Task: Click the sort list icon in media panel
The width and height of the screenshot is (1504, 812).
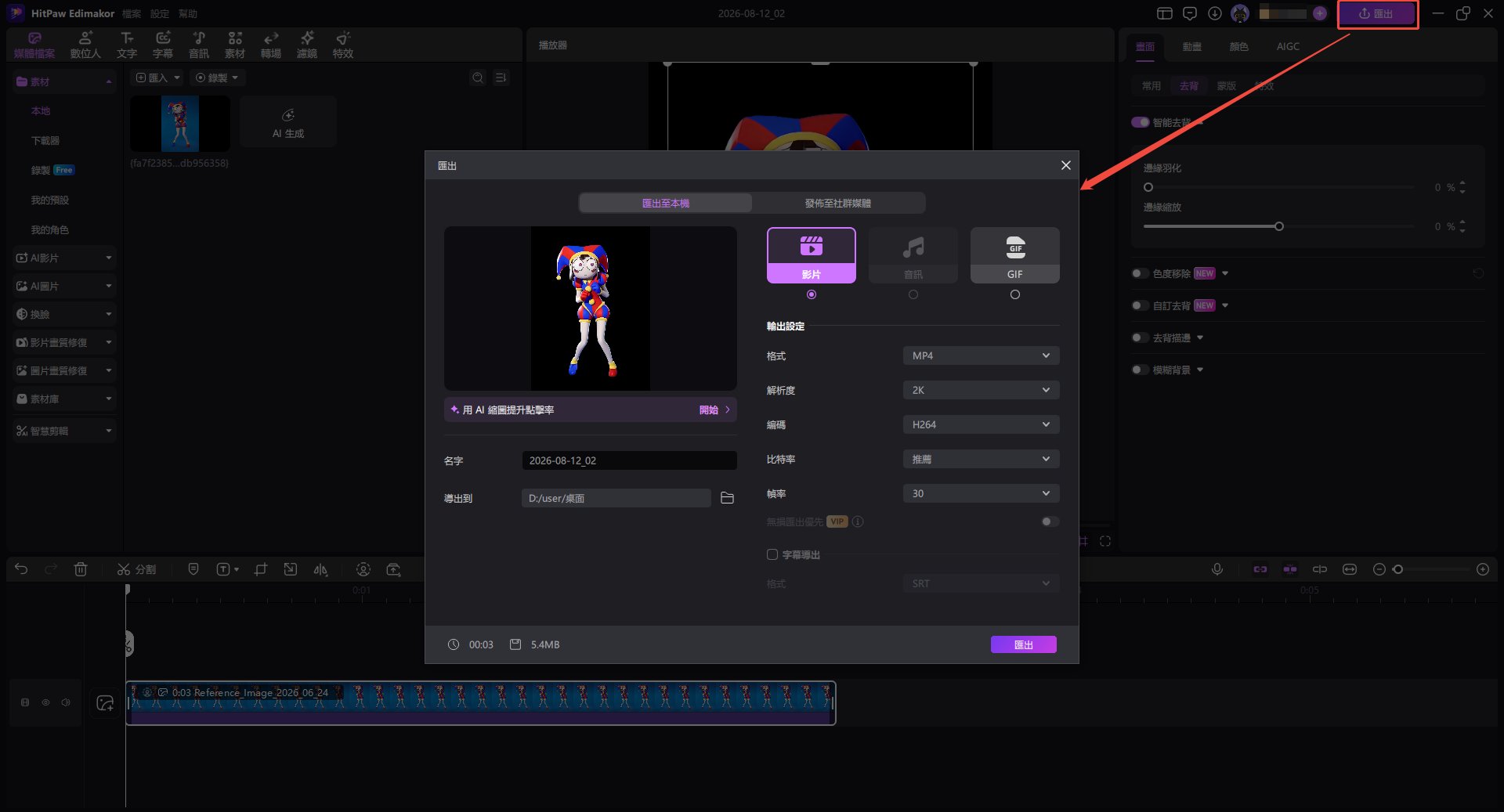Action: pos(501,78)
